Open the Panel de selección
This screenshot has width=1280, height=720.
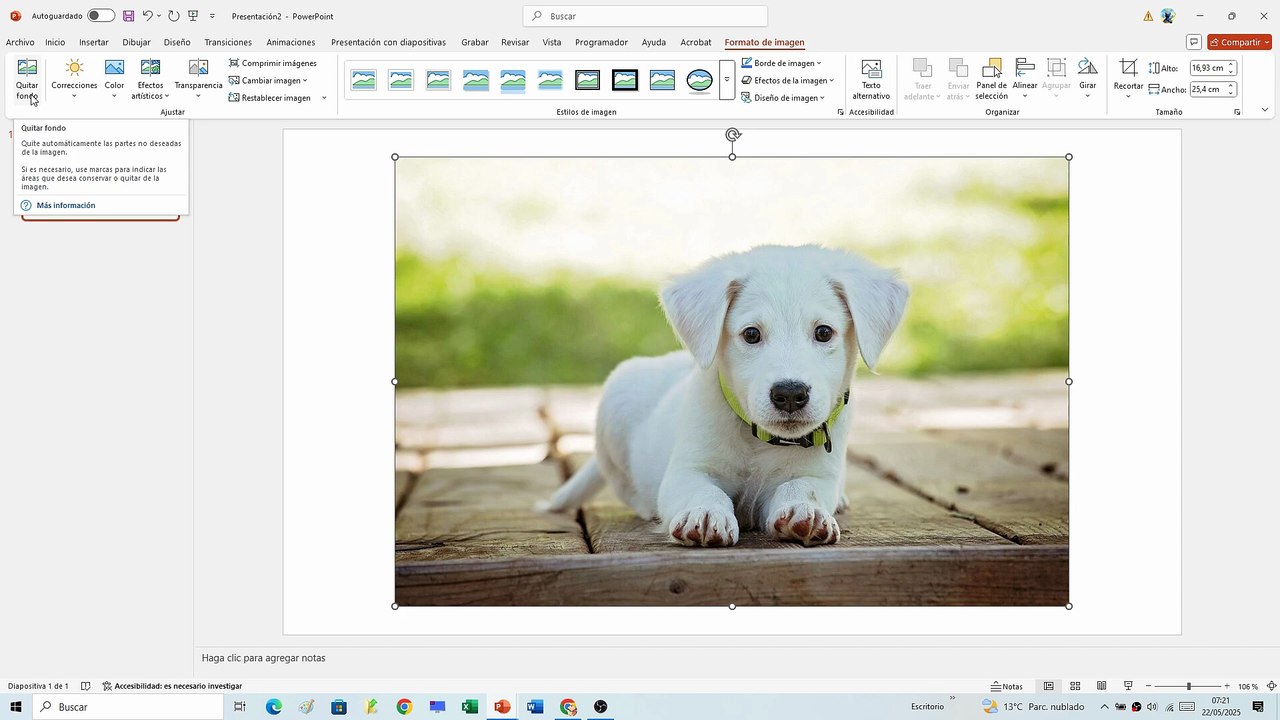pos(991,79)
